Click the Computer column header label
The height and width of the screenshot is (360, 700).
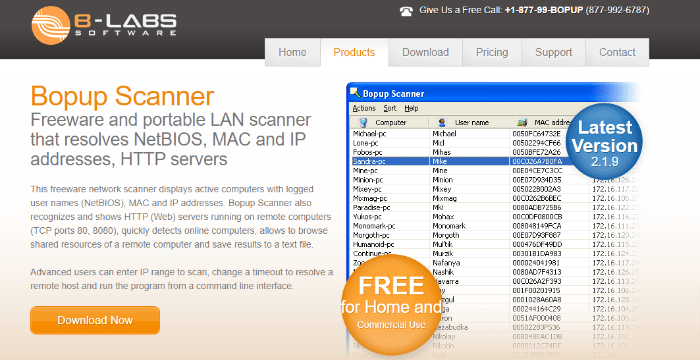391,122
